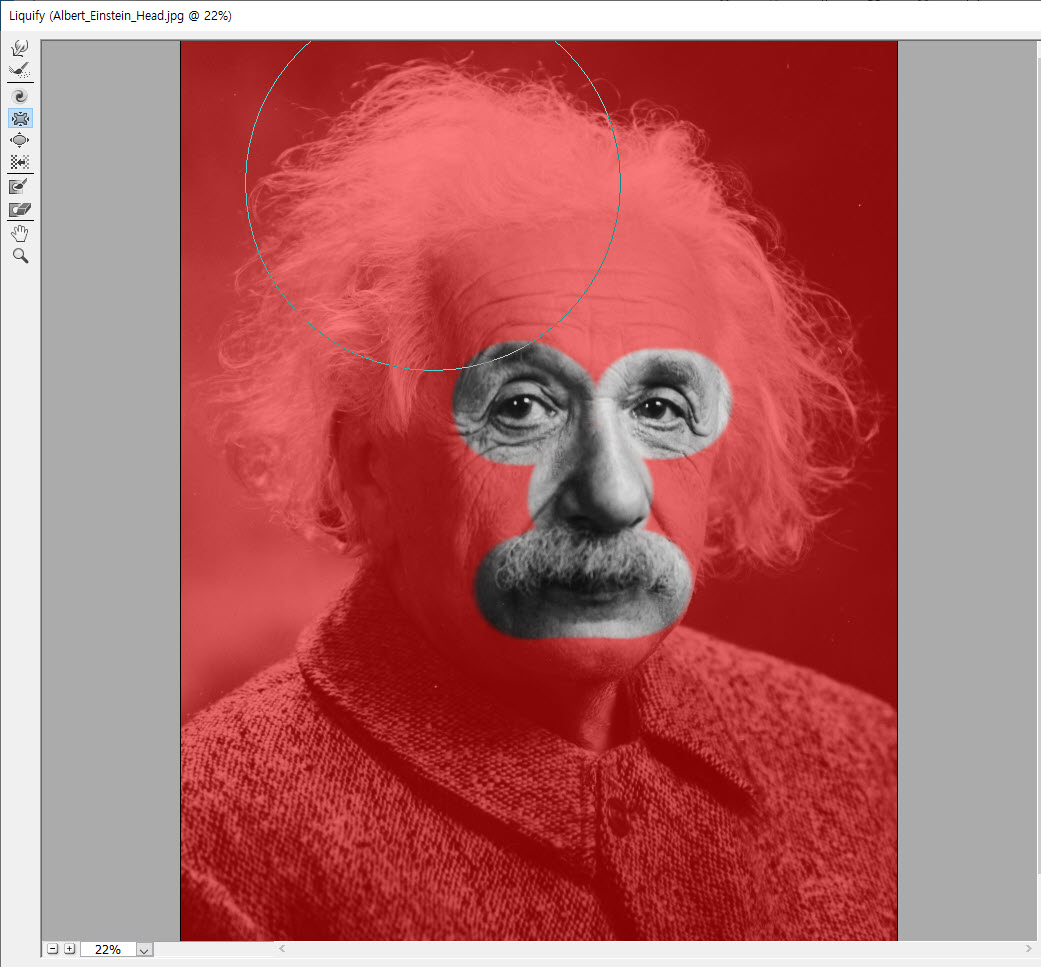Select the Twirl Clockwise tool
The height and width of the screenshot is (967, 1041).
click(20, 96)
